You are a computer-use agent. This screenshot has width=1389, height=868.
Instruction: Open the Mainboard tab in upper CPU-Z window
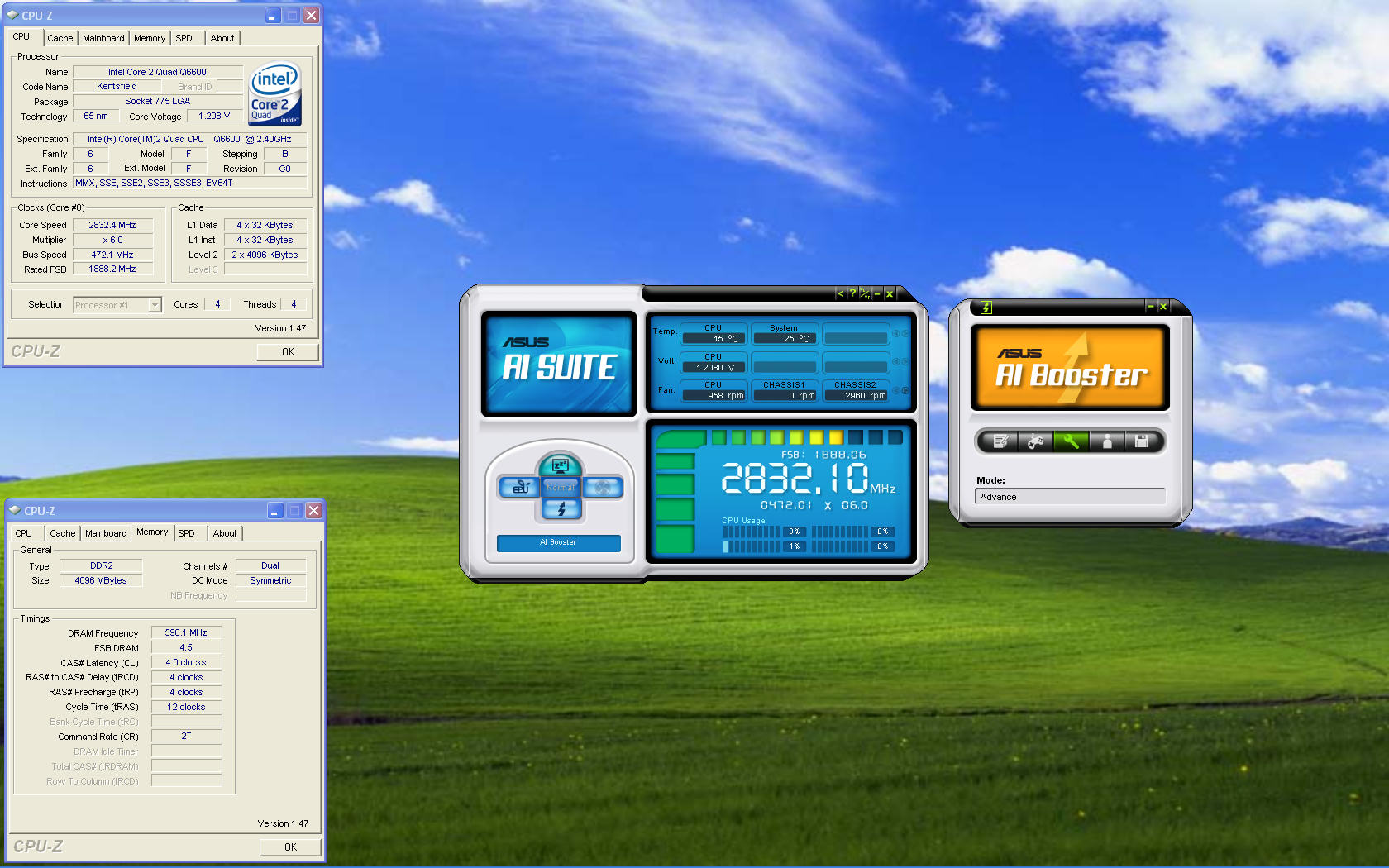pos(103,38)
